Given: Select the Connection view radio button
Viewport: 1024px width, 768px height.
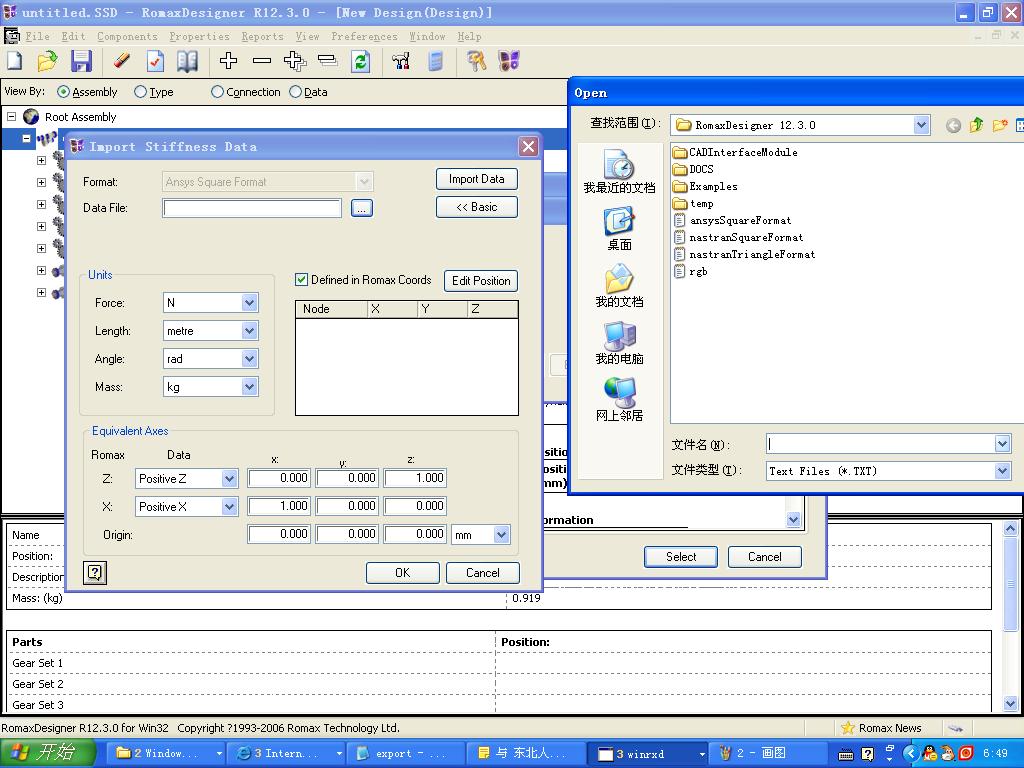Looking at the screenshot, I should click(x=217, y=92).
